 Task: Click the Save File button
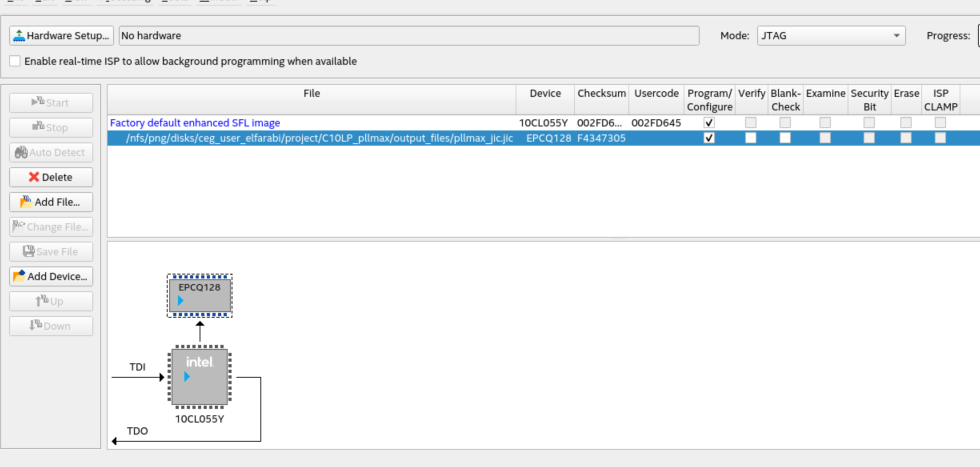click(51, 251)
